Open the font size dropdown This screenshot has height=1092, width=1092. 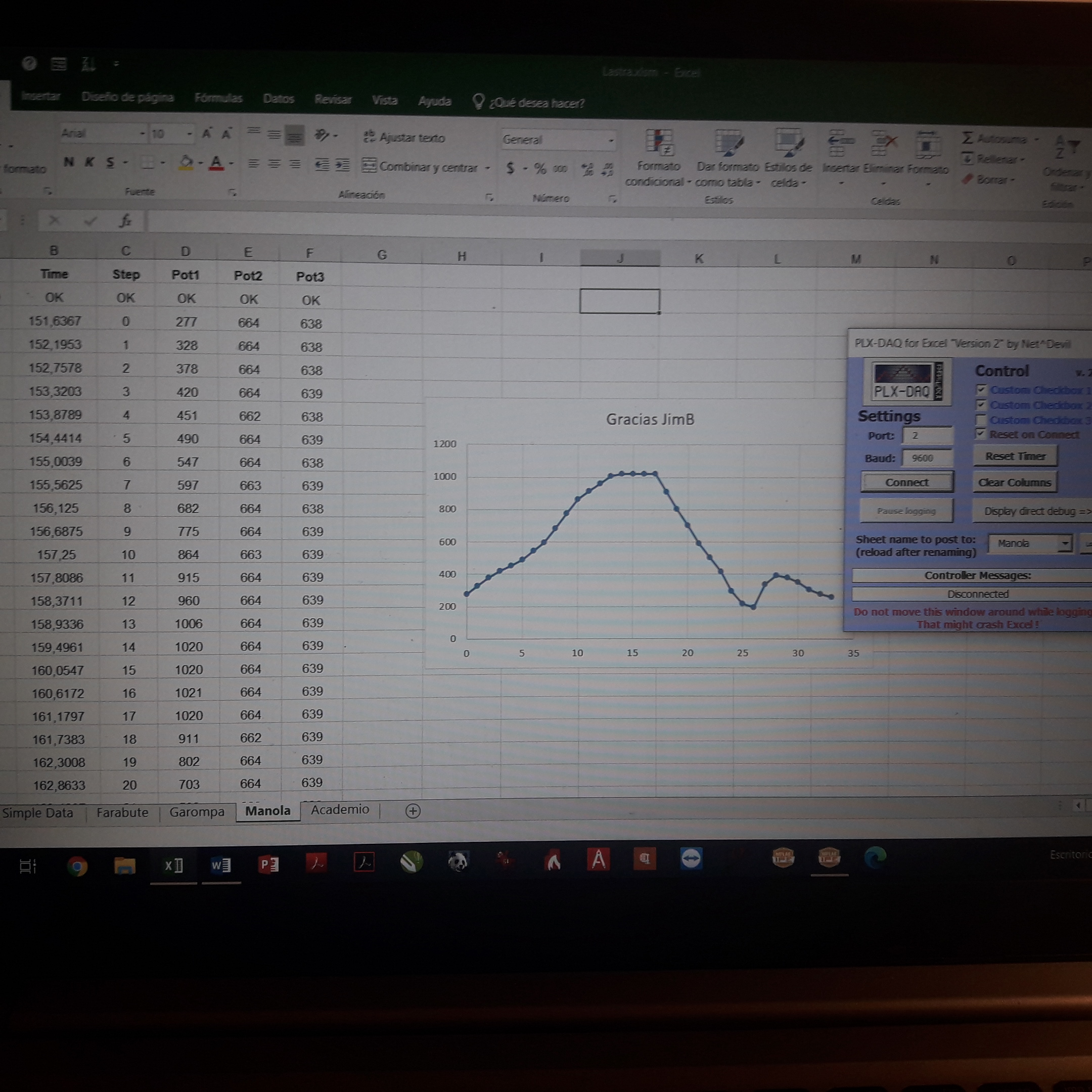click(x=190, y=134)
